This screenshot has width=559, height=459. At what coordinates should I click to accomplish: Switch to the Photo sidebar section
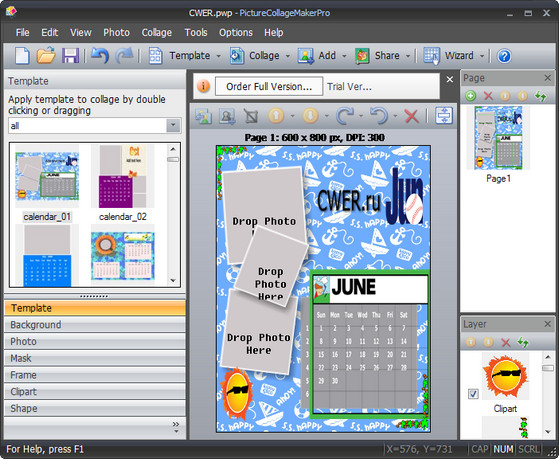click(x=95, y=341)
